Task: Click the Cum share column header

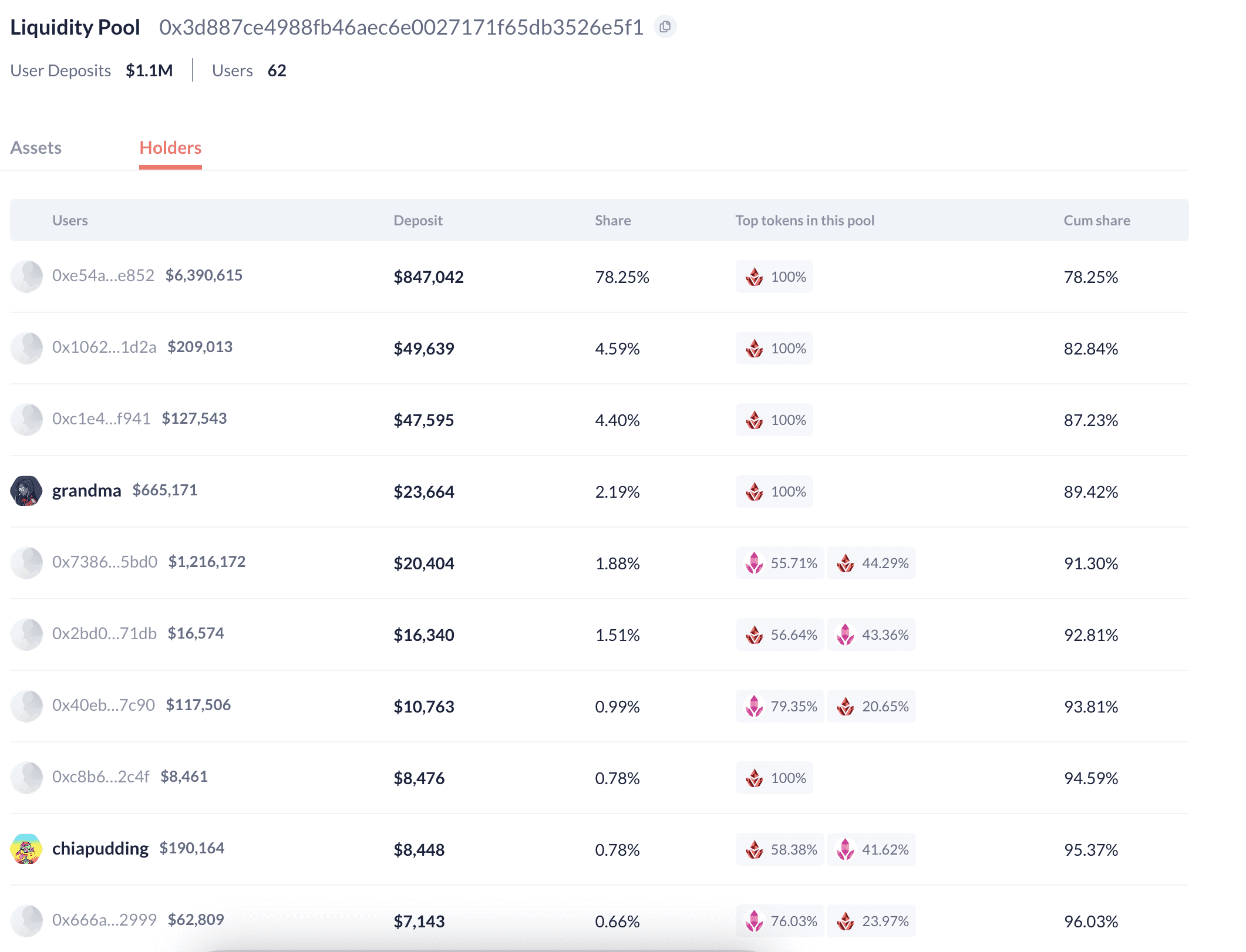Action: coord(1096,221)
